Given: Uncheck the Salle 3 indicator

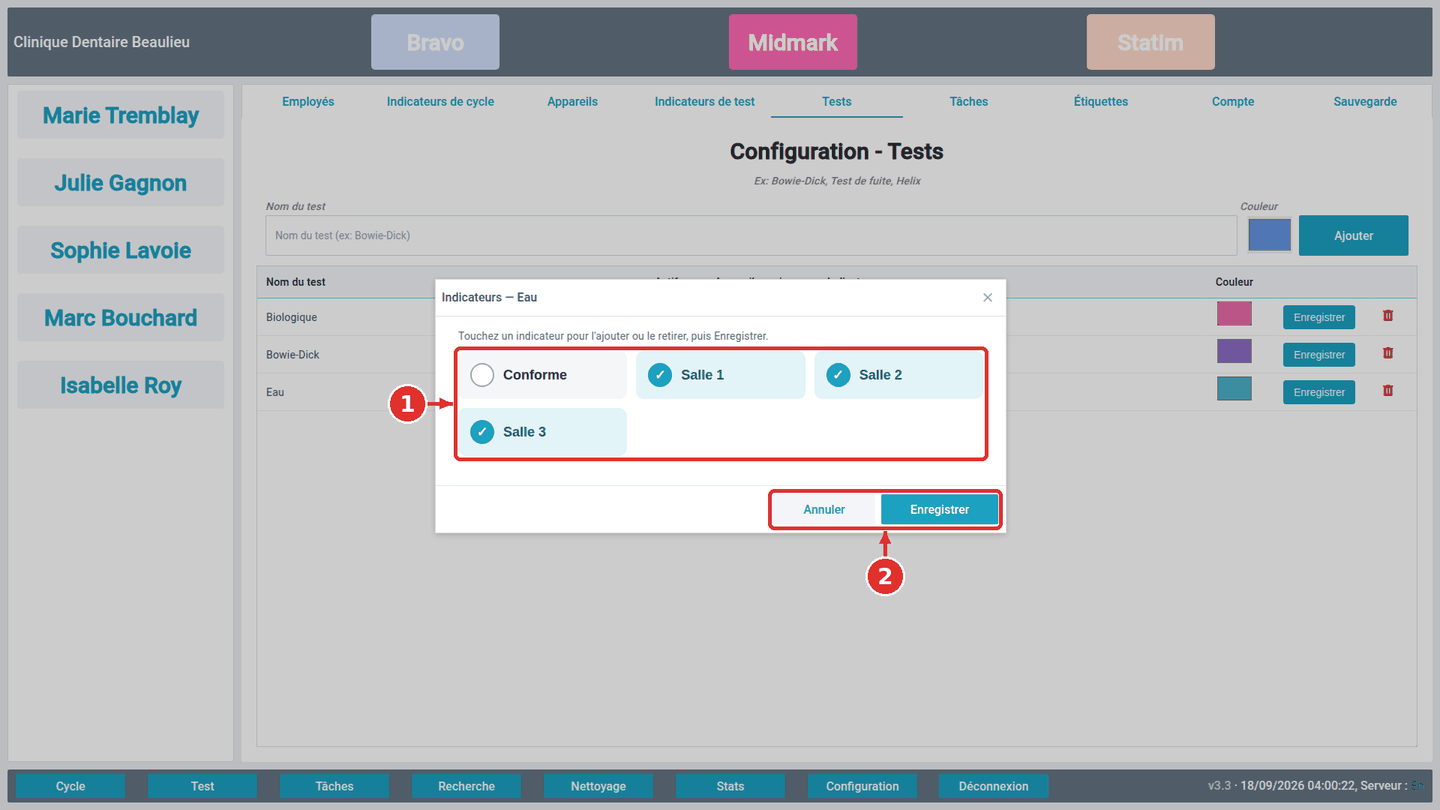Looking at the screenshot, I should (x=543, y=432).
